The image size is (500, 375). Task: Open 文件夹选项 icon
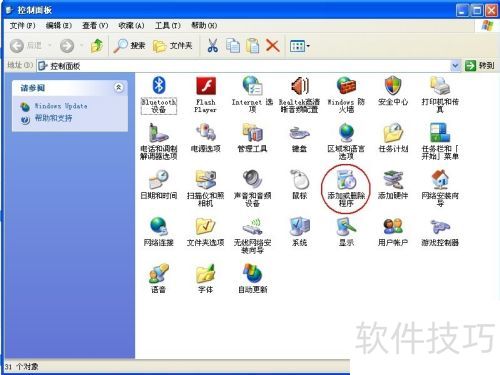click(206, 231)
